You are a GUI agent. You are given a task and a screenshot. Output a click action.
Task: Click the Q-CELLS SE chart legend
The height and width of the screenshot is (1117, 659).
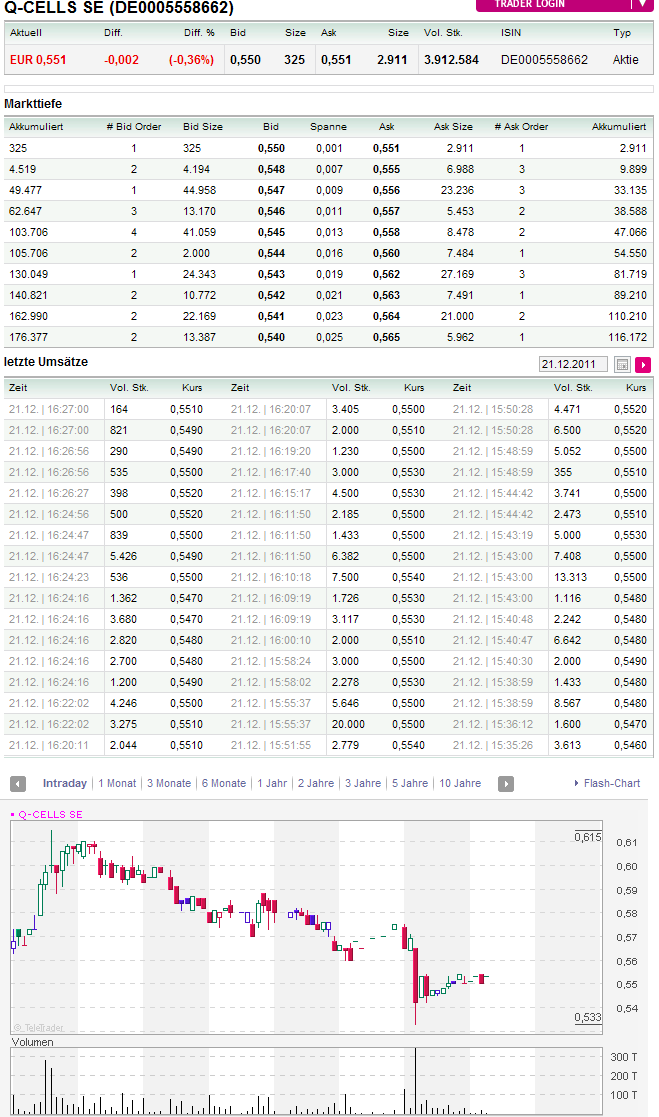pos(46,814)
